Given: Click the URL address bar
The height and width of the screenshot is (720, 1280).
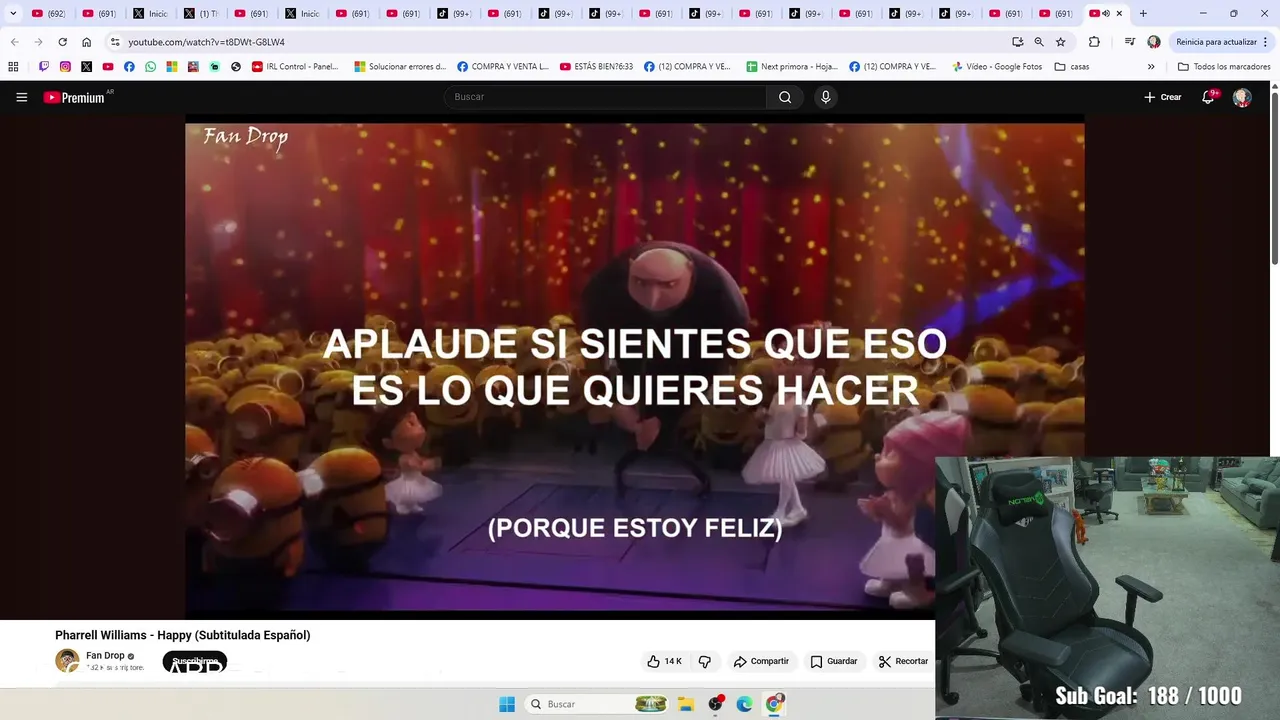Looking at the screenshot, I should [x=560, y=42].
